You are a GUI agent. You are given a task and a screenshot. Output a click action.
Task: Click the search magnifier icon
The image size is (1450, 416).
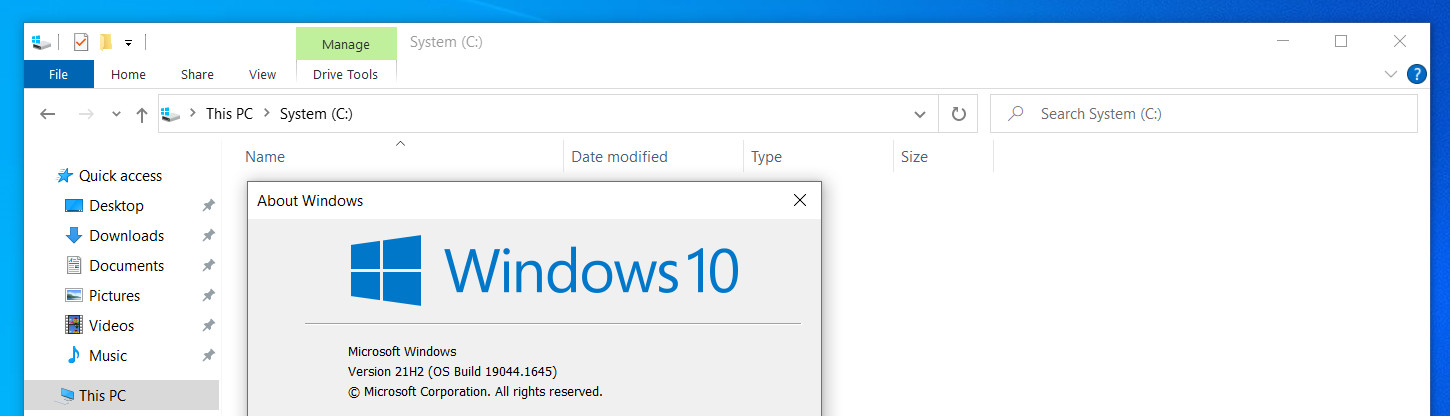click(x=1016, y=114)
